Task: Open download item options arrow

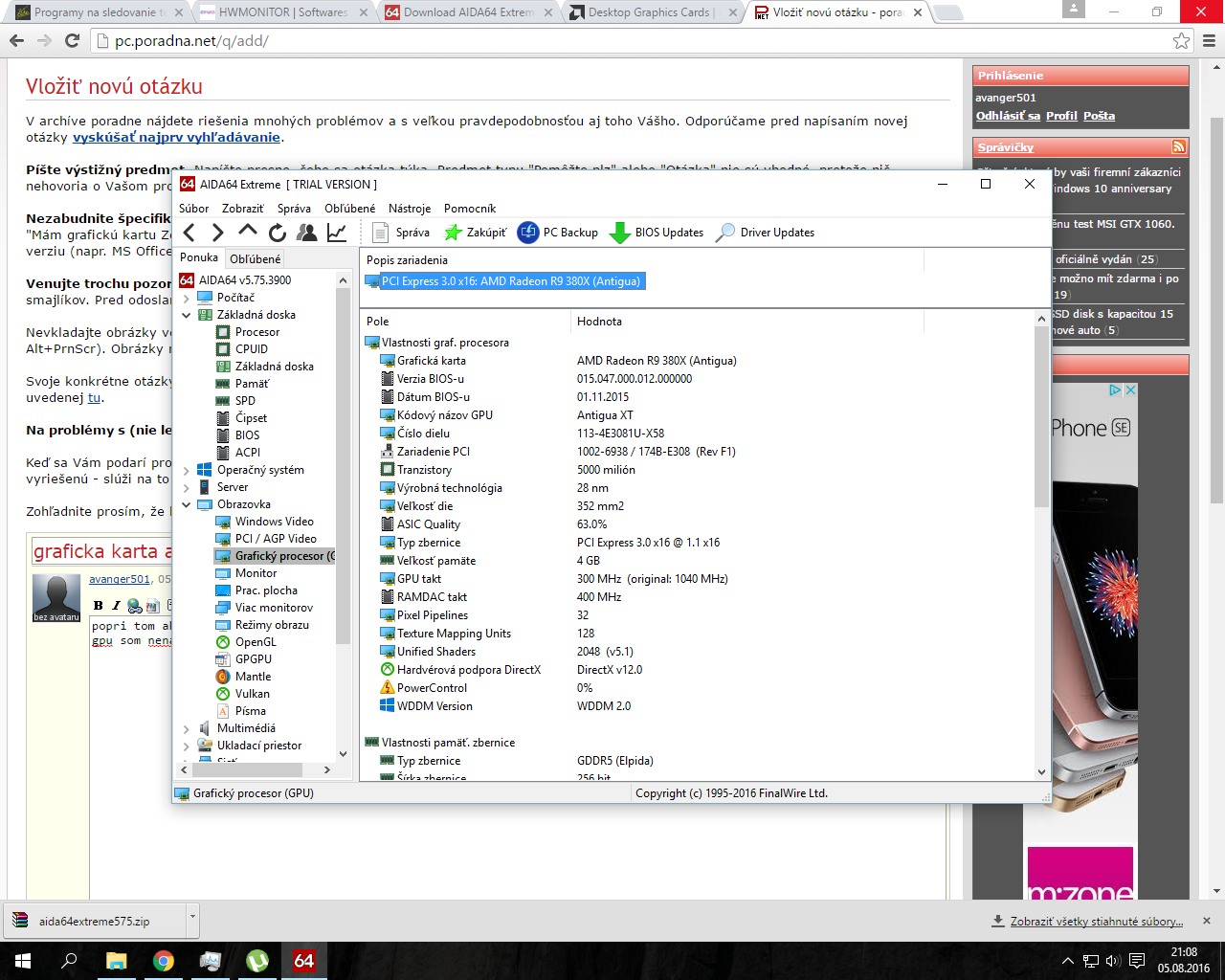Action: pos(192,920)
